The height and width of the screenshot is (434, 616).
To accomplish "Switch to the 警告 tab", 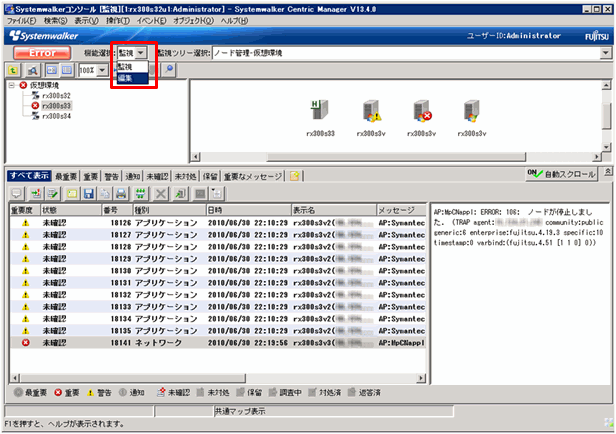I will [112, 176].
